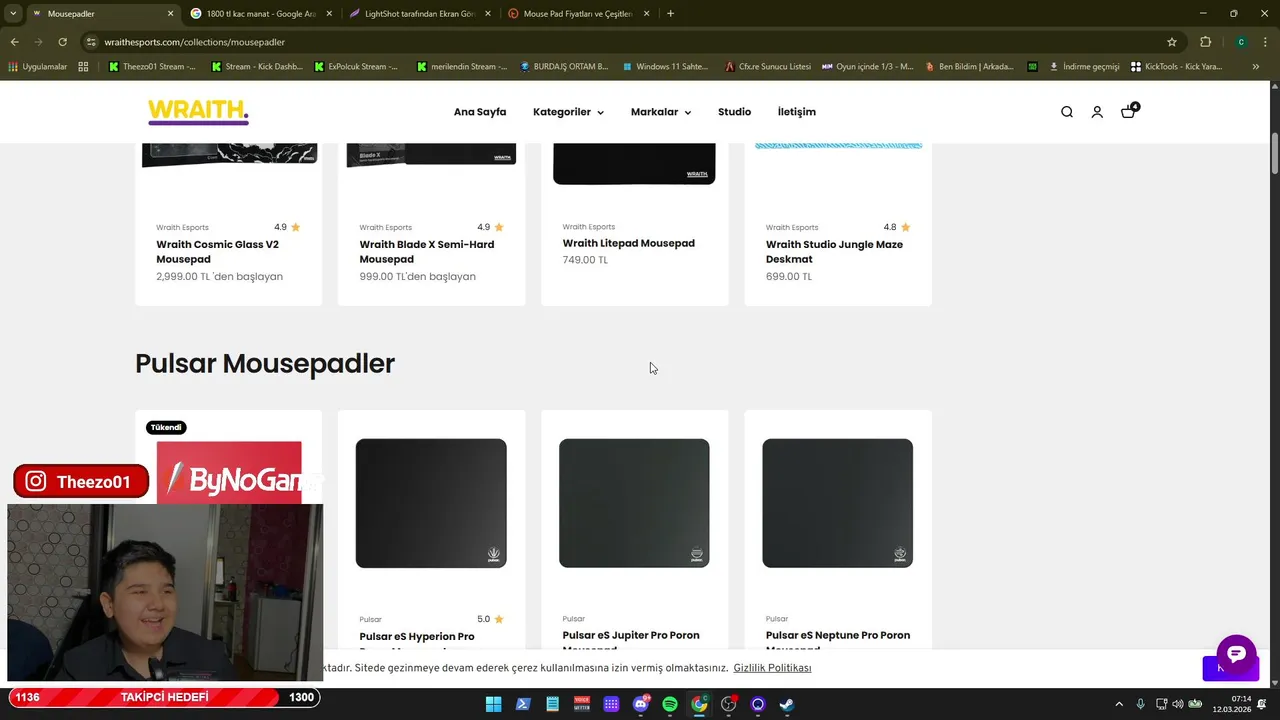This screenshot has height=720, width=1280.
Task: Open the Windows Start menu
Action: tap(493, 704)
